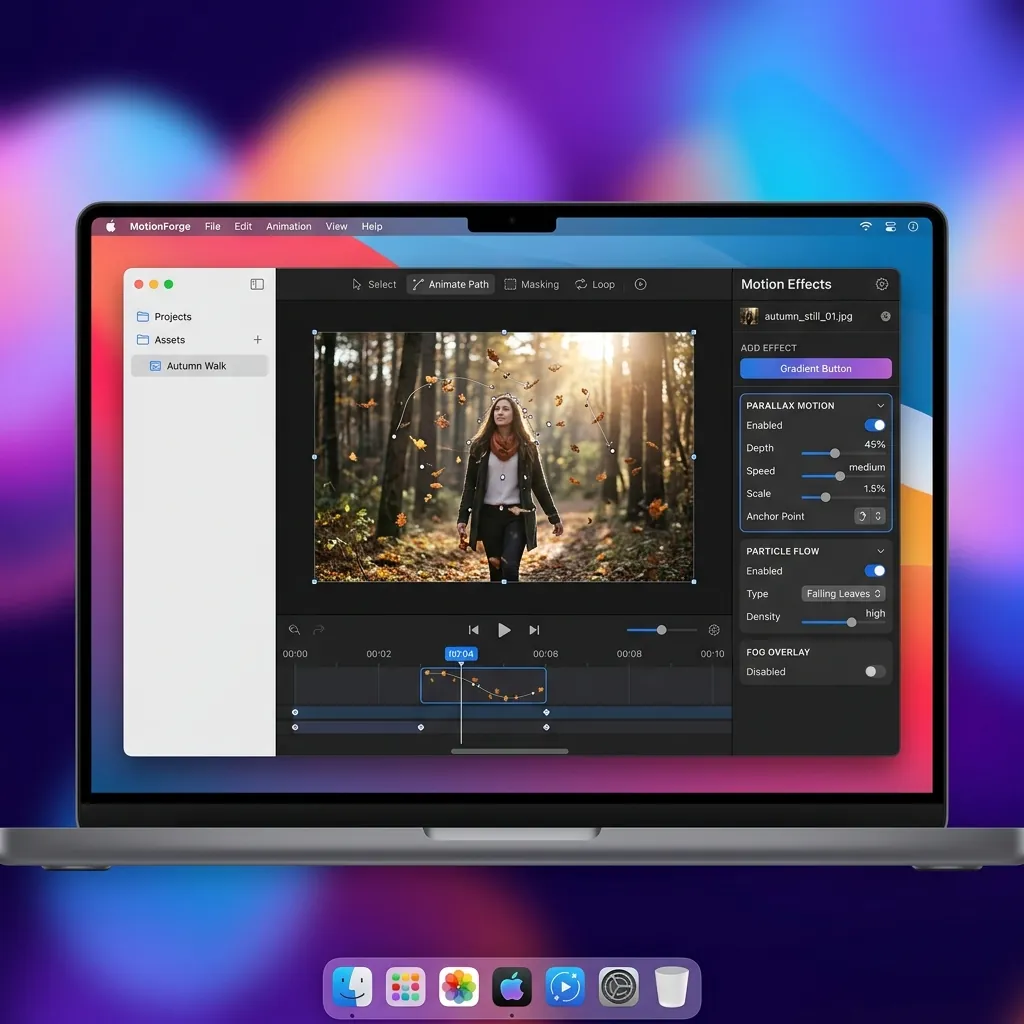The image size is (1024, 1024).
Task: Click the timeline horizontal scrollbar
Action: pyautogui.click(x=509, y=751)
